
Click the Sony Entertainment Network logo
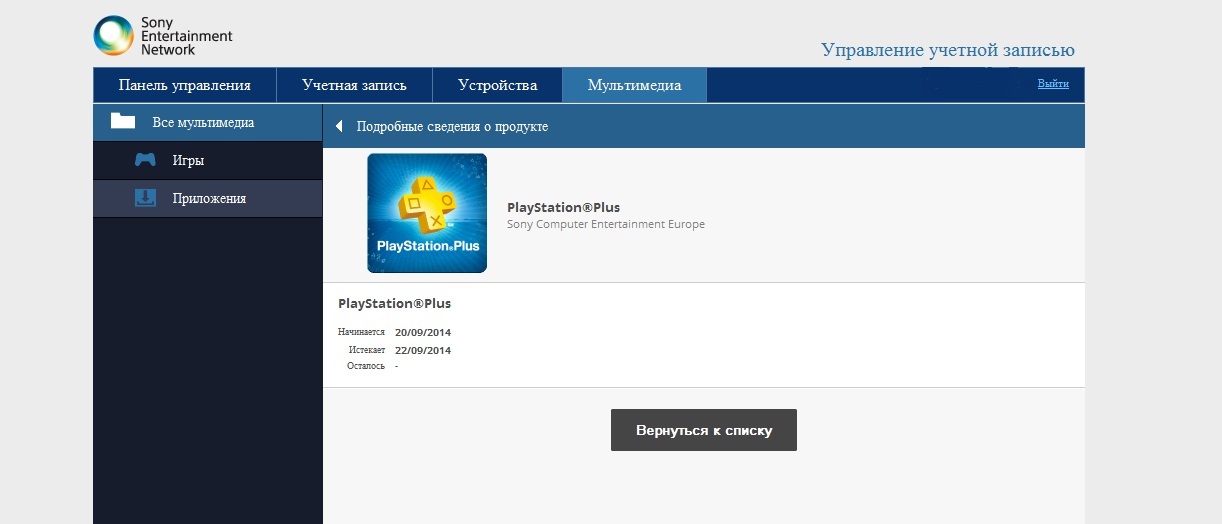[x=162, y=36]
